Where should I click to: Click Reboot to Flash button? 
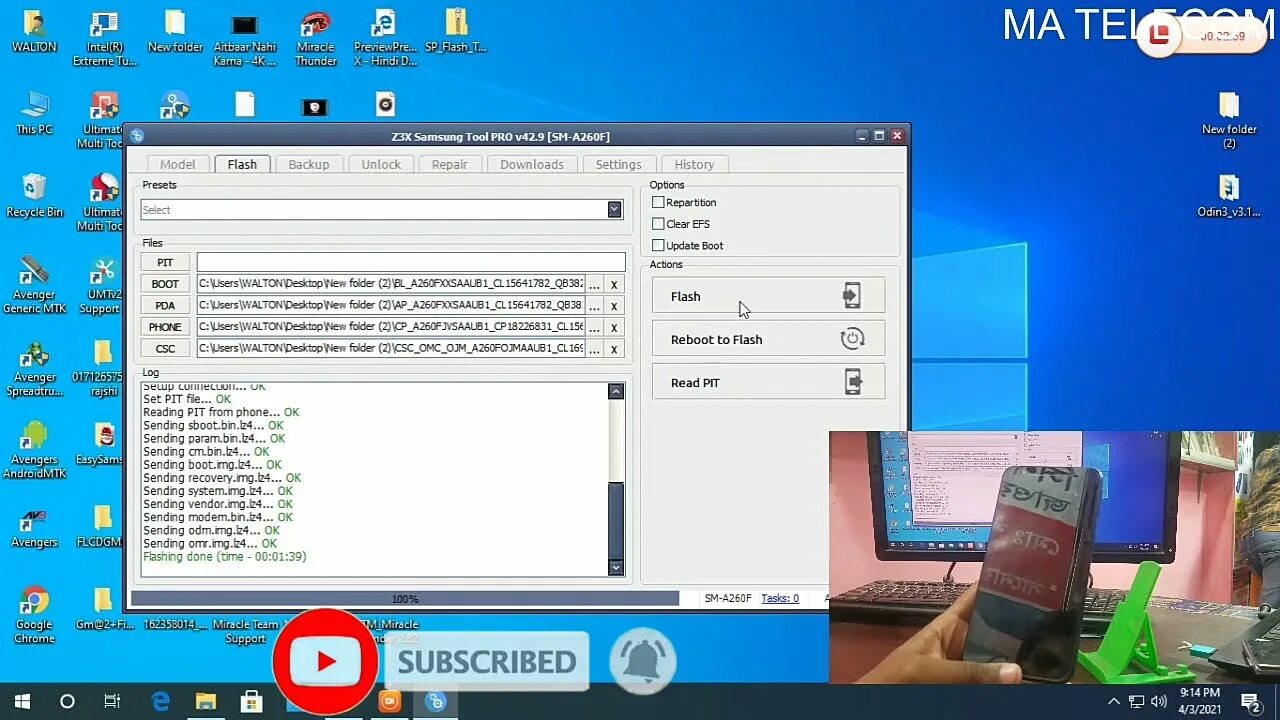tap(768, 339)
